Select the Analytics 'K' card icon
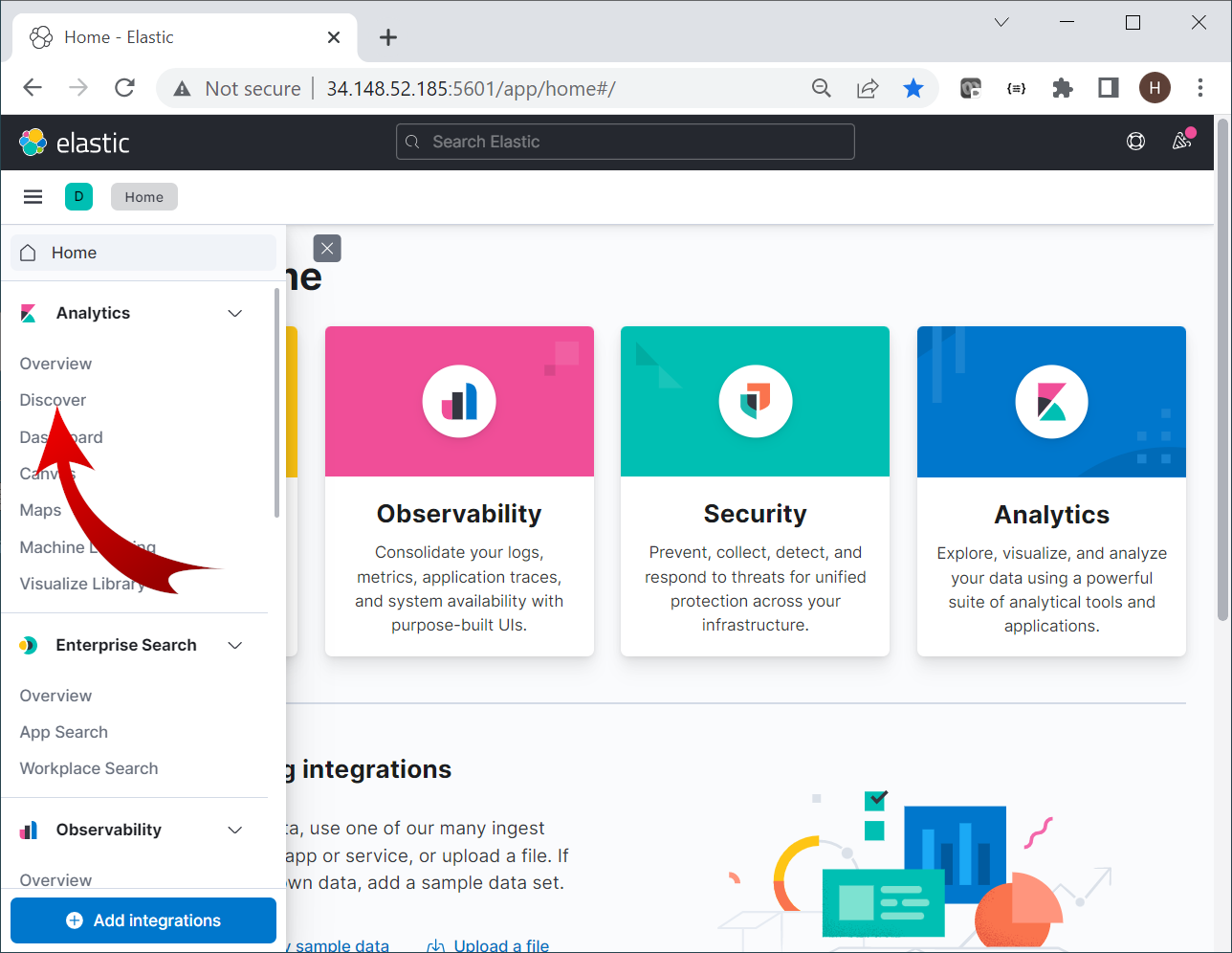The height and width of the screenshot is (953, 1232). pyautogui.click(x=1051, y=401)
